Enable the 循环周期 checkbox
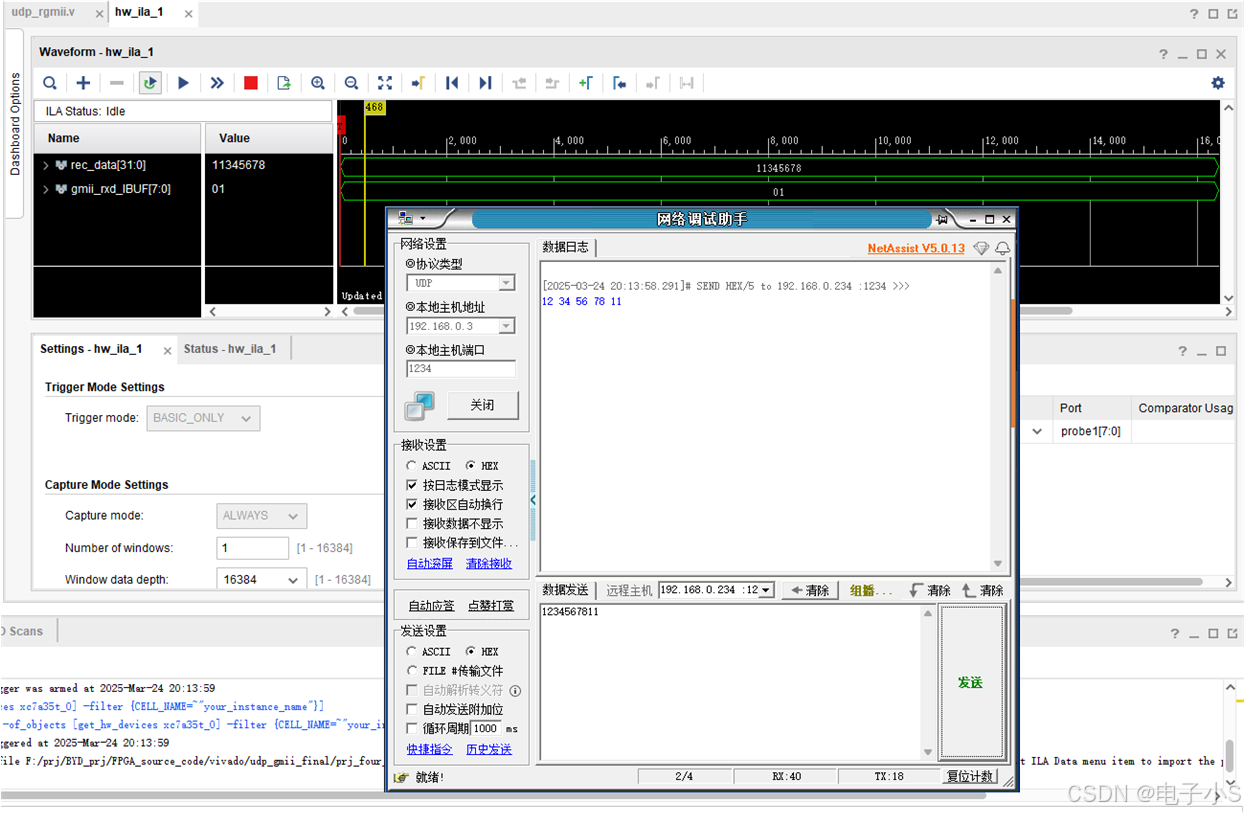 coord(412,729)
